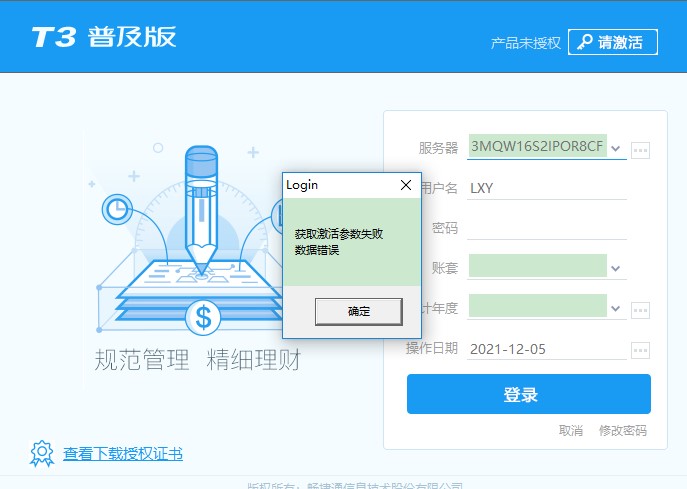Click the browse ellipsis button beside 服务器

pyautogui.click(x=640, y=150)
